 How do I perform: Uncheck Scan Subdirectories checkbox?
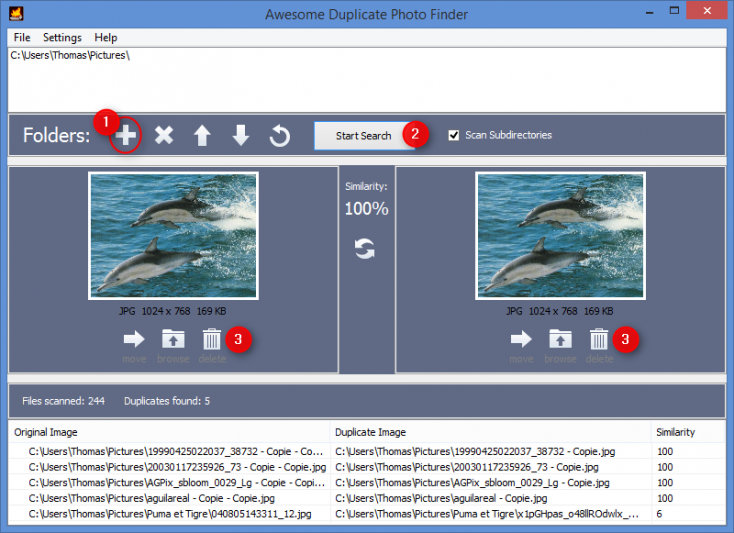pos(455,135)
